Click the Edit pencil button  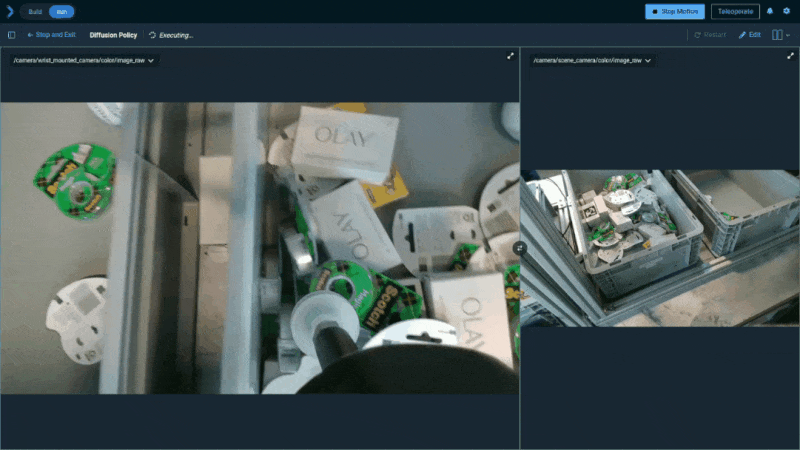click(749, 35)
